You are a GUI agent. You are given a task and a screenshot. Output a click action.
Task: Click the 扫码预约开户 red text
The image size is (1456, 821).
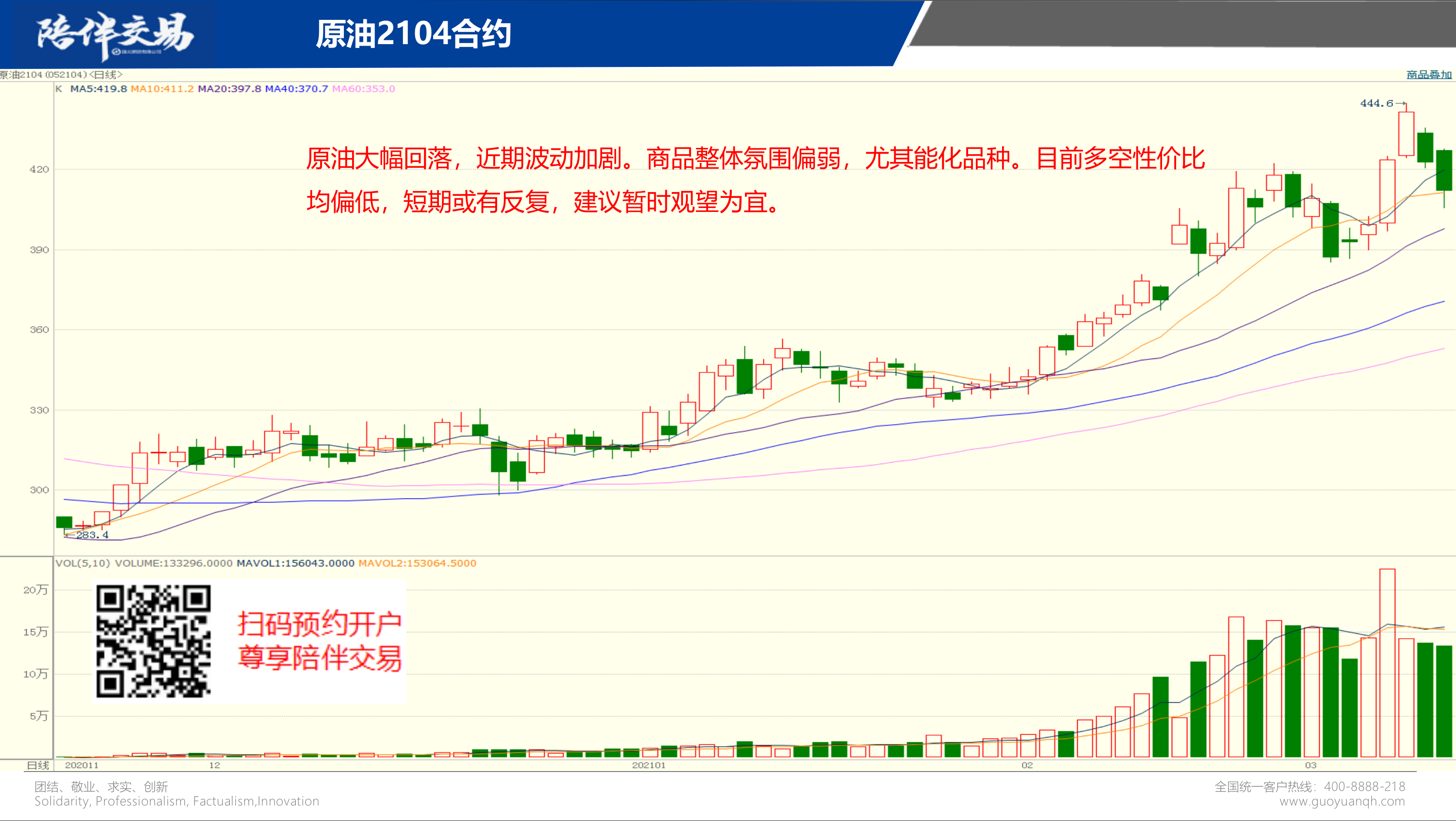[x=319, y=624]
